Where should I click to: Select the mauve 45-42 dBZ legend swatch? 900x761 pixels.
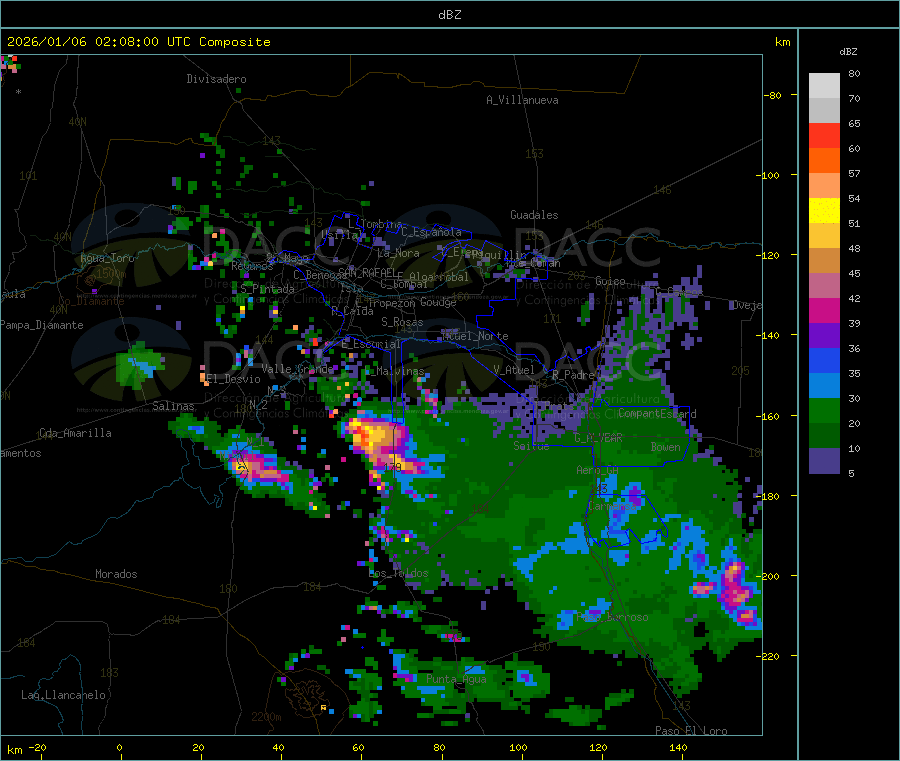pos(824,285)
